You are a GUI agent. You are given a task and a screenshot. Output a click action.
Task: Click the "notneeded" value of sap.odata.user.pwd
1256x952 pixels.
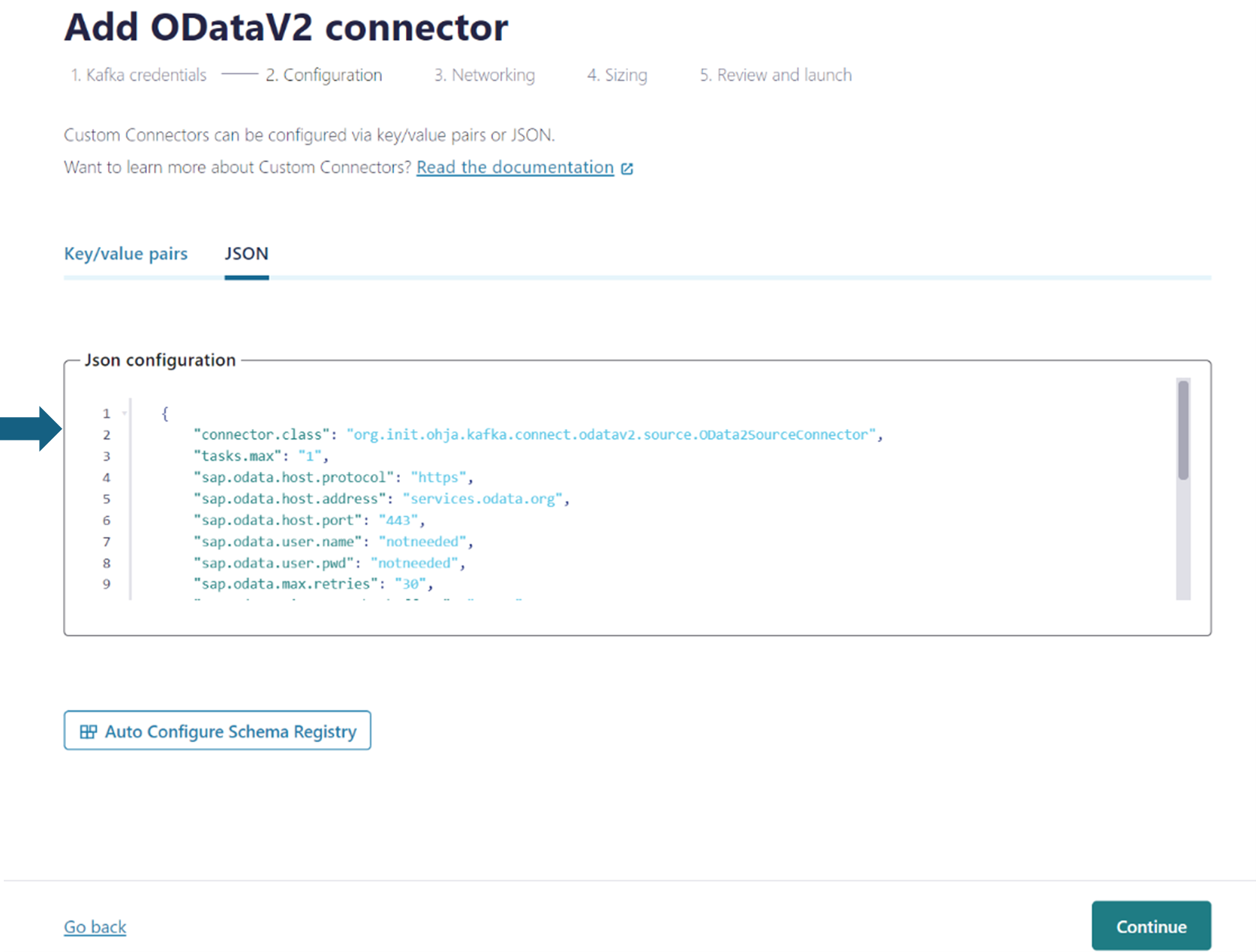click(414, 563)
